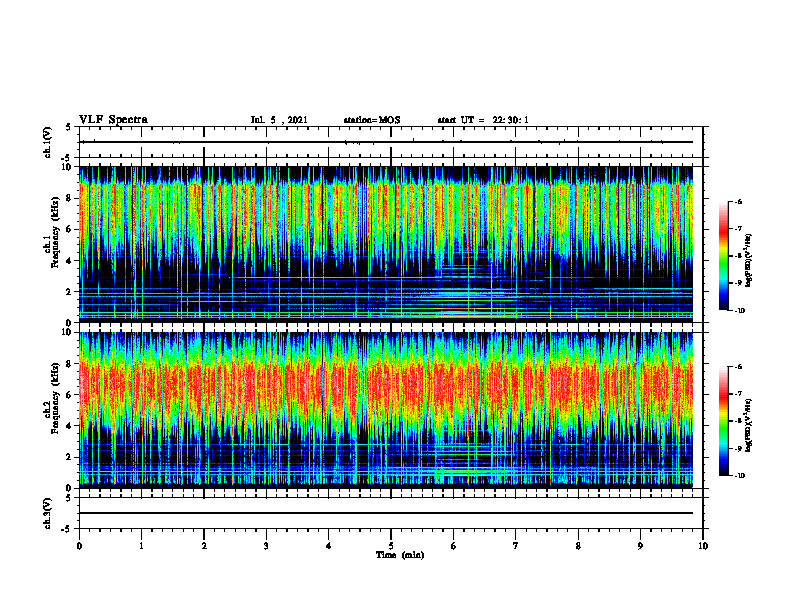The height and width of the screenshot is (612, 792).
Task: Click the 0 kHz tick of ch.2 frequency axis
Action: coord(71,488)
